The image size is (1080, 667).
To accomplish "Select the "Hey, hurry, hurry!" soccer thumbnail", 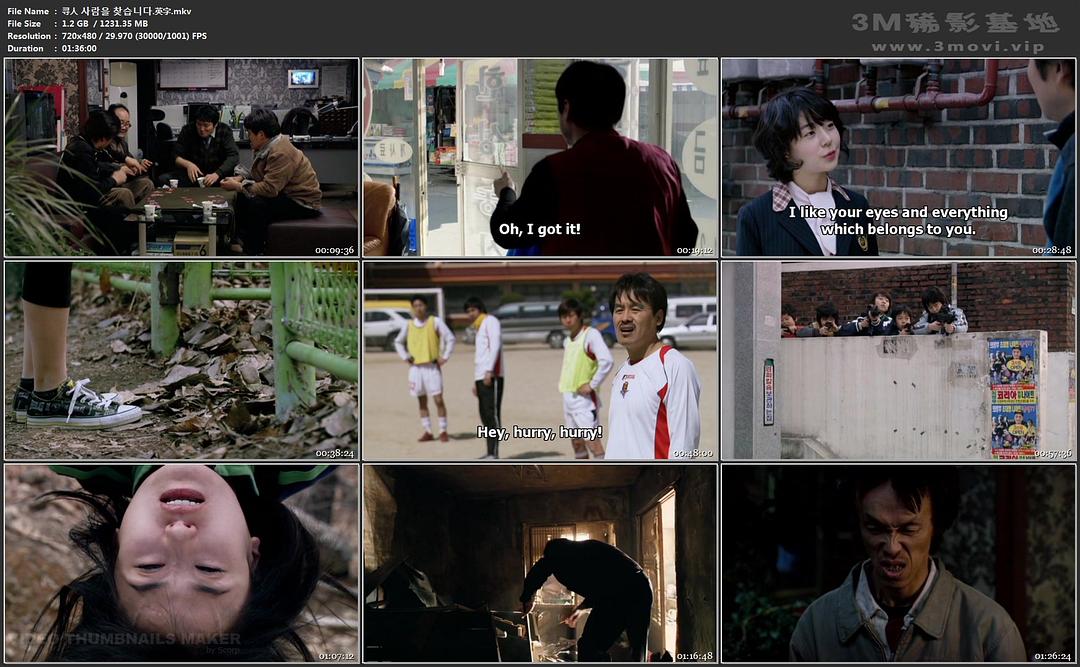I will coord(540,360).
